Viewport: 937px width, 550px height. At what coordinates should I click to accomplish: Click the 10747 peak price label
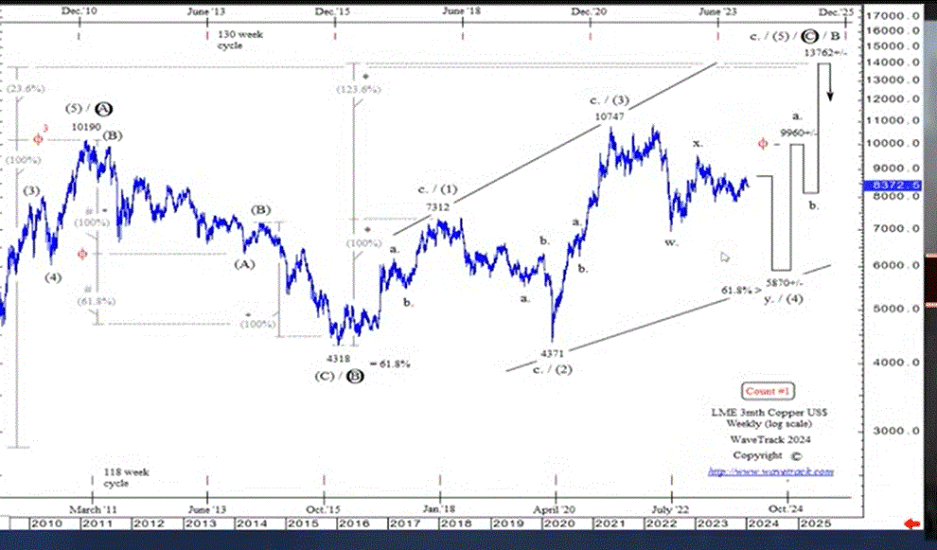pos(612,117)
